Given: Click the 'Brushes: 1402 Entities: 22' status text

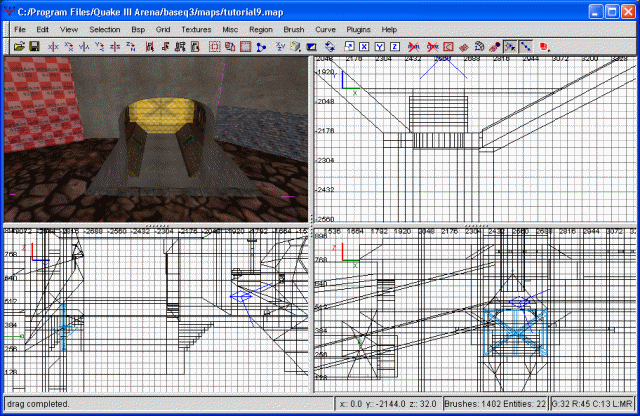Looking at the screenshot, I should click(495, 404).
